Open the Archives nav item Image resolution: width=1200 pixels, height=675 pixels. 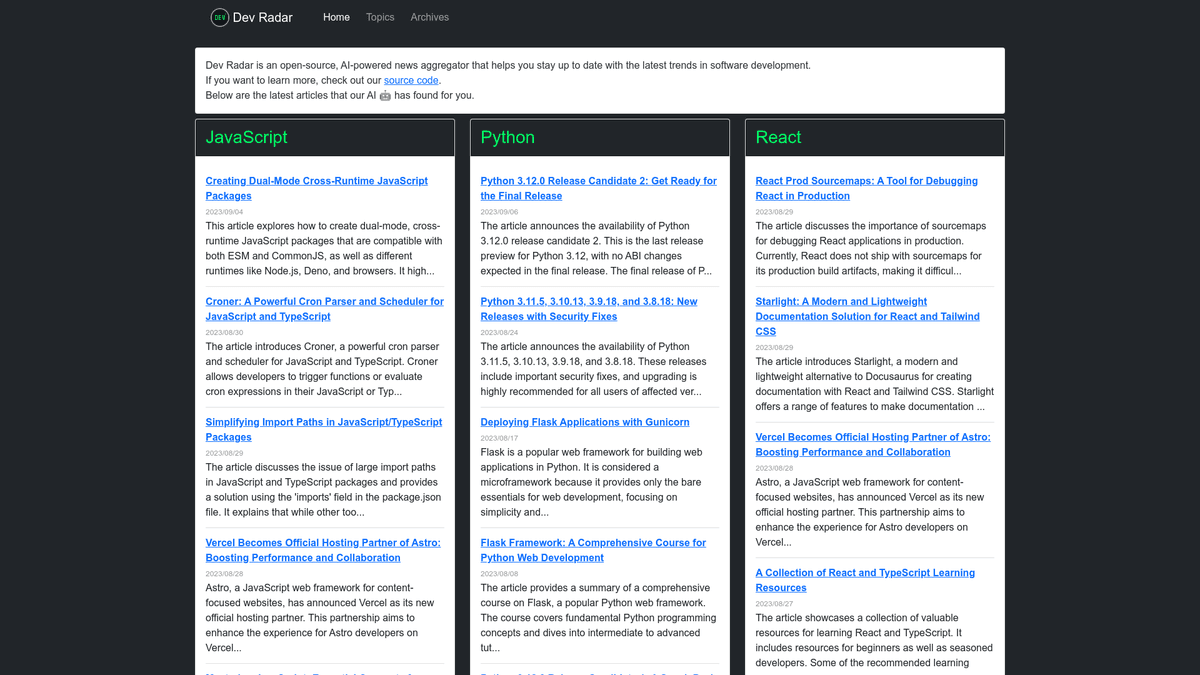(x=430, y=17)
